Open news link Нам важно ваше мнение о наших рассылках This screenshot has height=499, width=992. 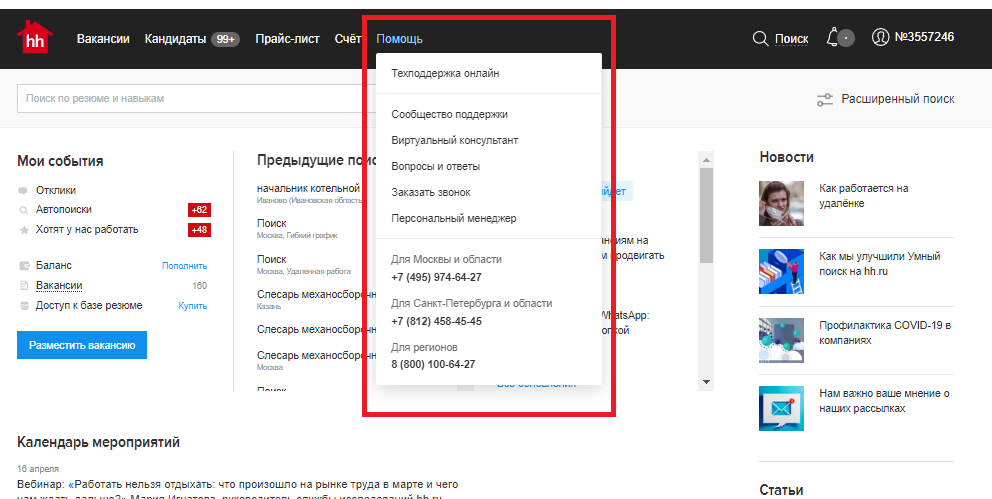pos(884,401)
